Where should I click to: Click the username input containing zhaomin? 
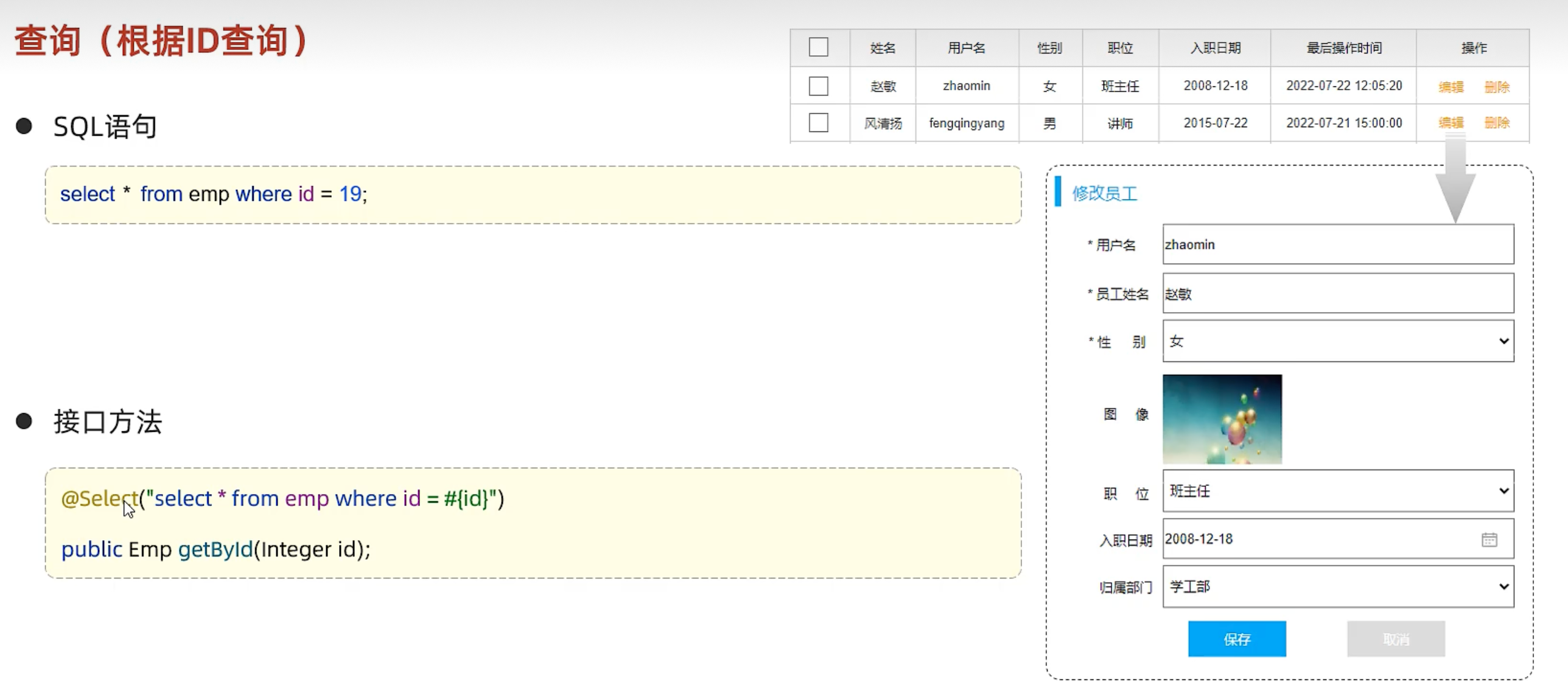(1337, 245)
